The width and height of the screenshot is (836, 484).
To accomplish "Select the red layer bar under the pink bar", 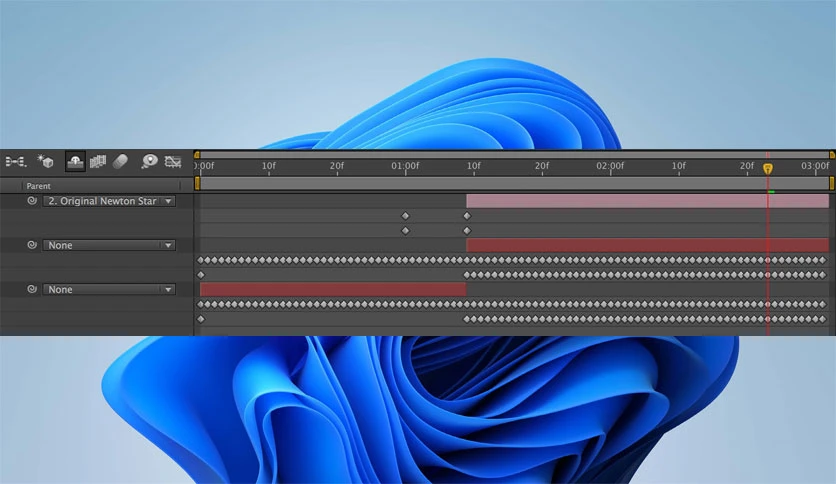I will [x=647, y=245].
